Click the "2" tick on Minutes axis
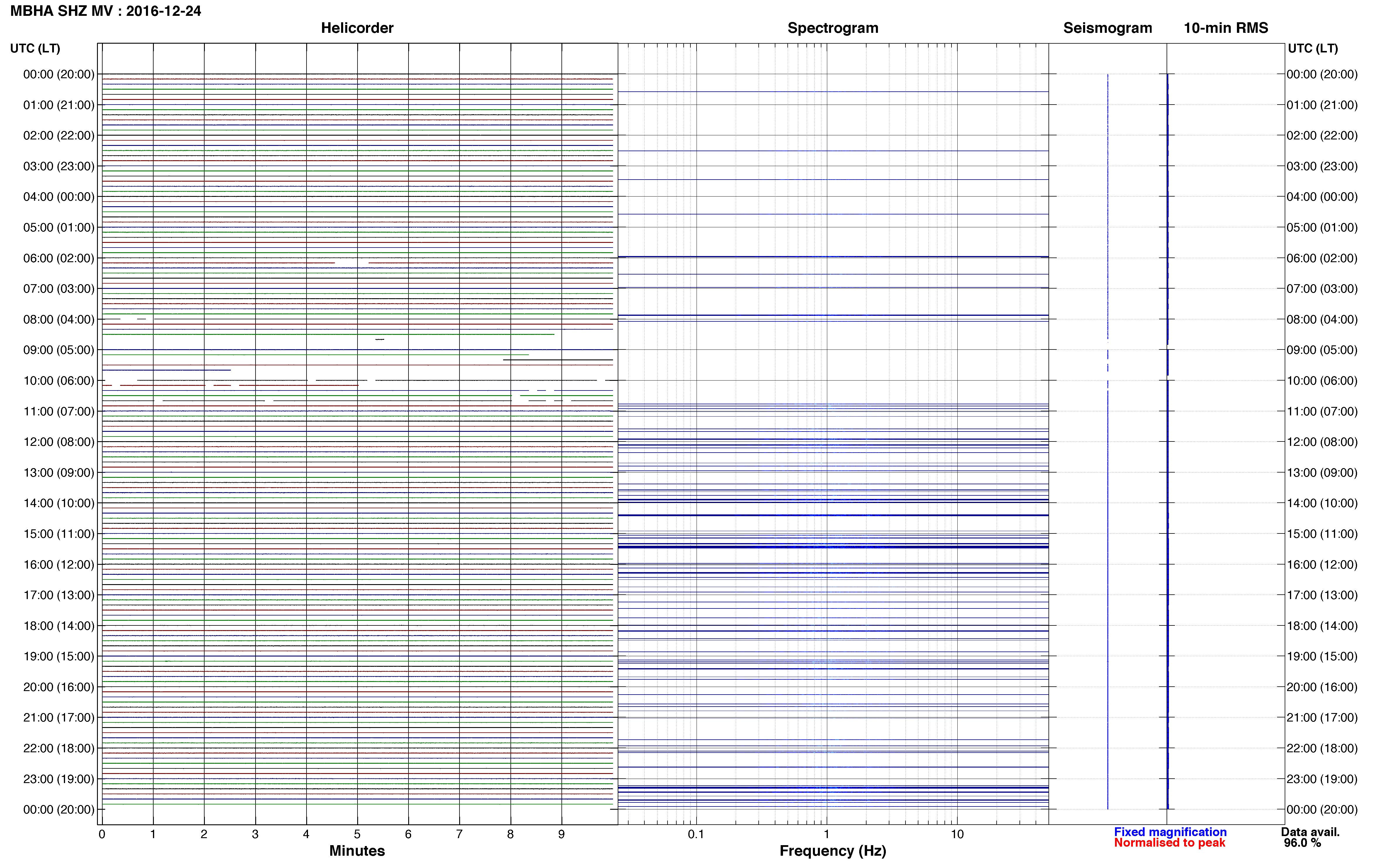 (x=204, y=834)
